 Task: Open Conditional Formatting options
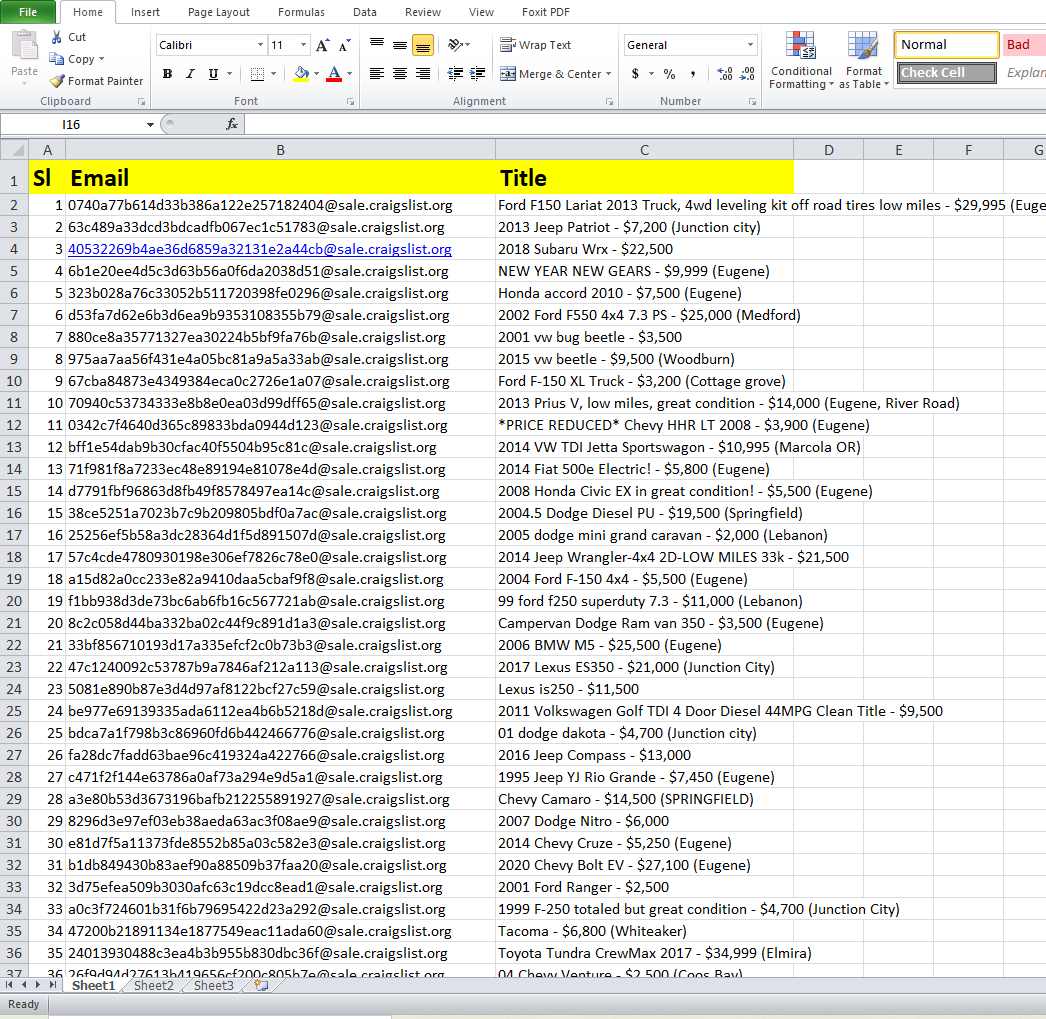click(x=800, y=60)
